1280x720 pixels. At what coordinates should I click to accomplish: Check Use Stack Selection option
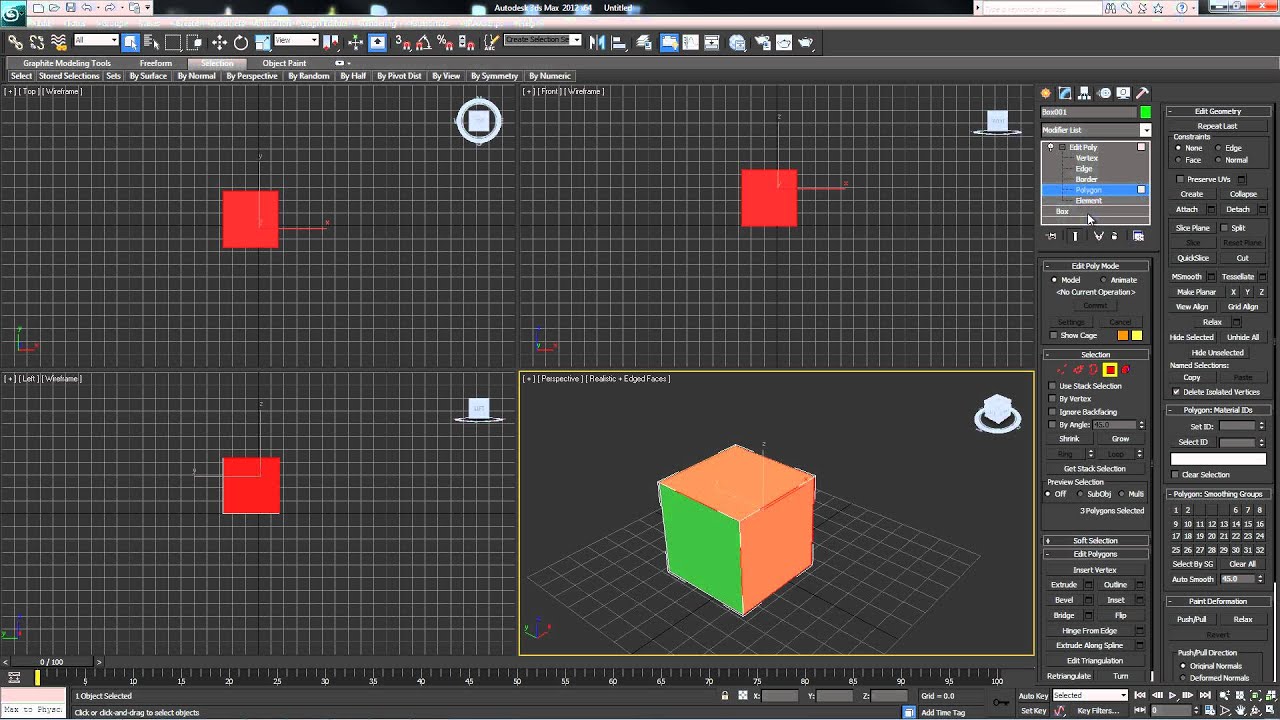pos(1053,386)
